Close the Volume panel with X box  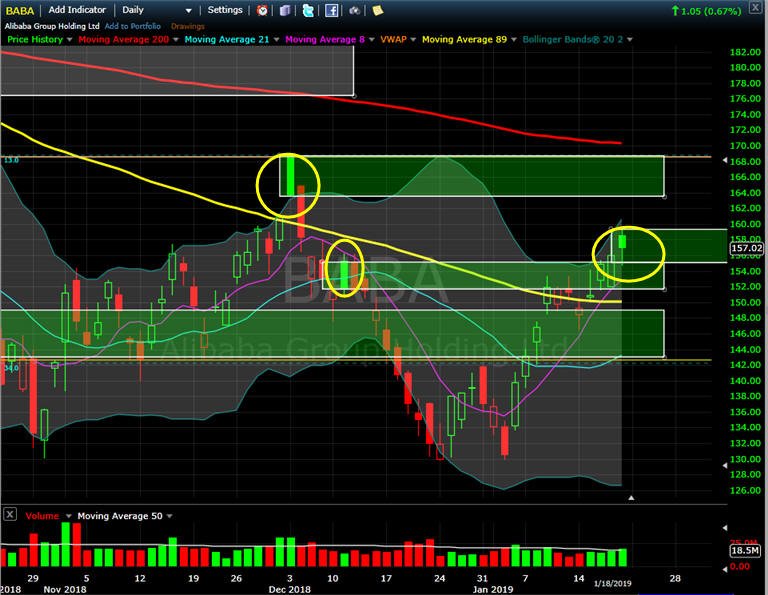[10, 515]
